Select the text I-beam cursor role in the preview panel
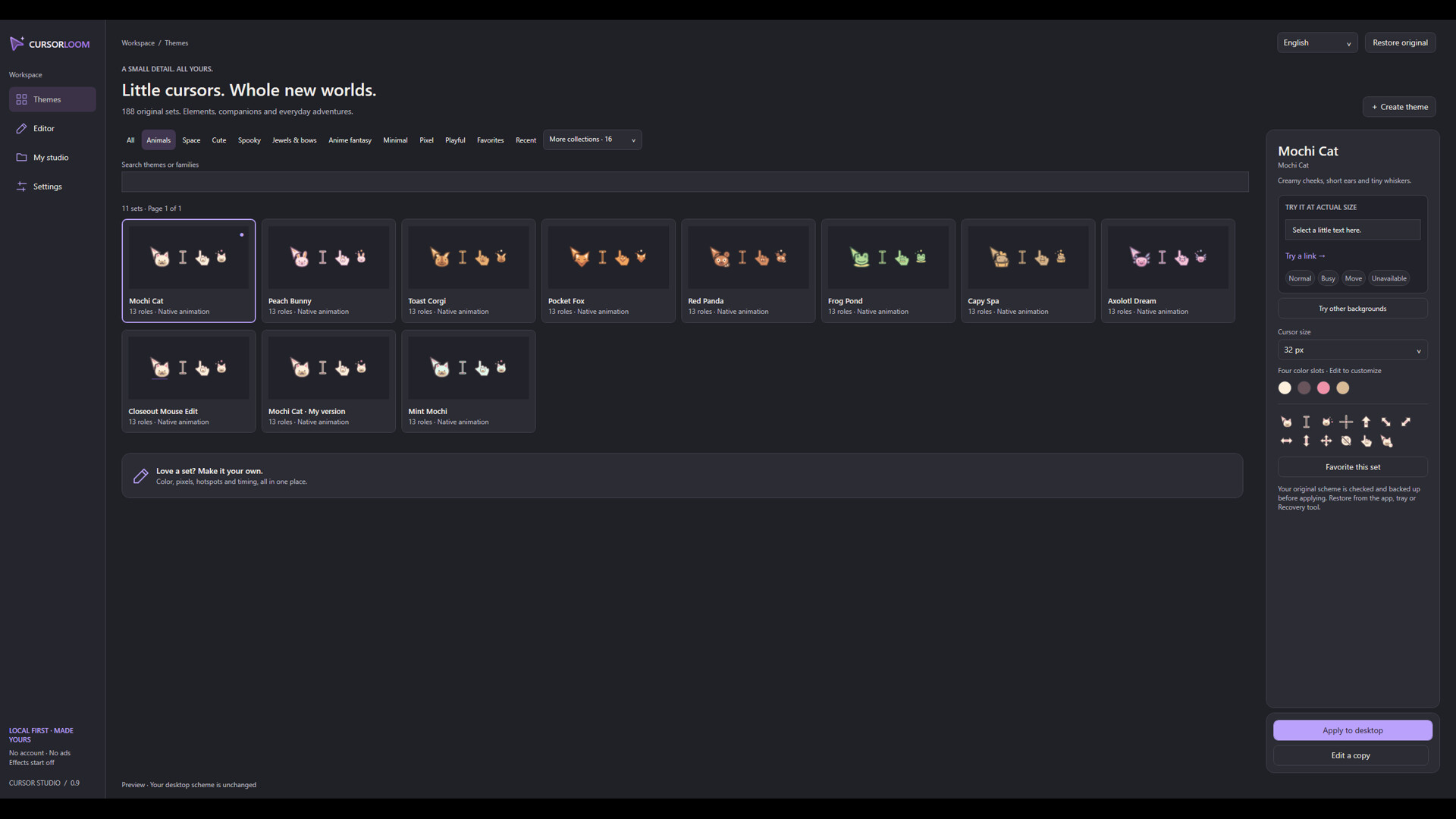Image resolution: width=1456 pixels, height=819 pixels. point(1306,422)
